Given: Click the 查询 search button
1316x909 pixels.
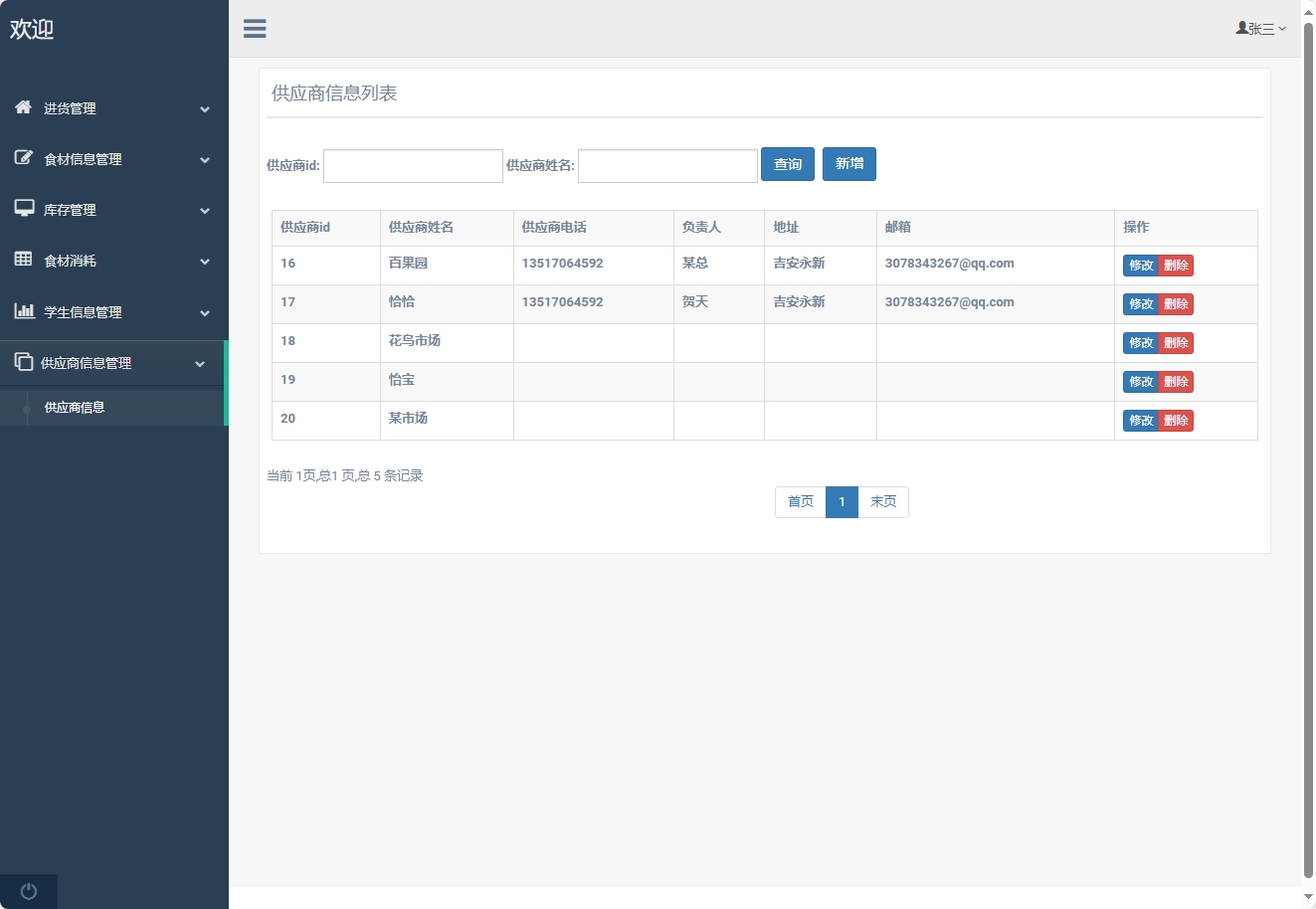Looking at the screenshot, I should coord(787,164).
